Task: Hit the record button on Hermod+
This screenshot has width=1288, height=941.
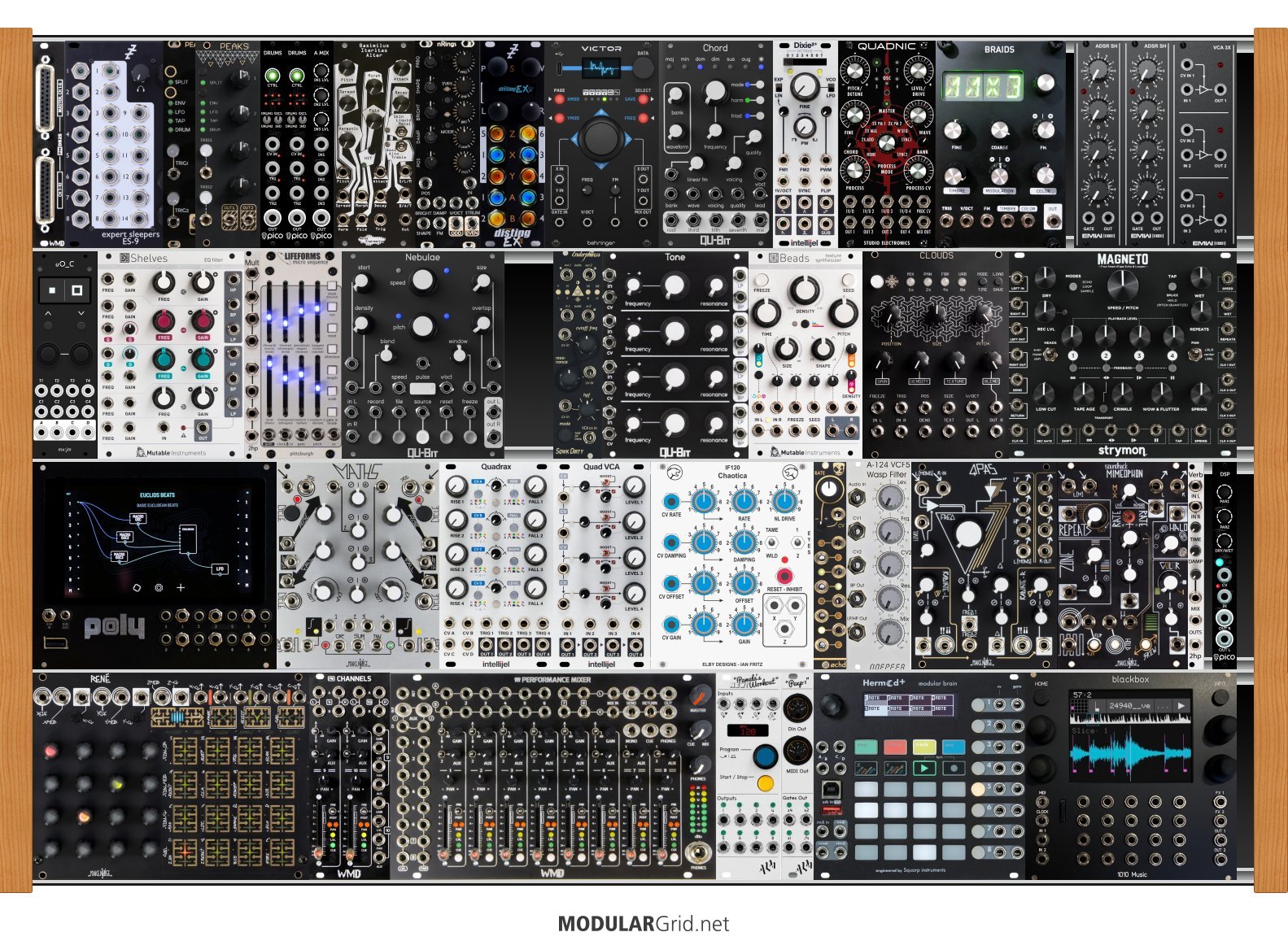Action: [x=954, y=768]
